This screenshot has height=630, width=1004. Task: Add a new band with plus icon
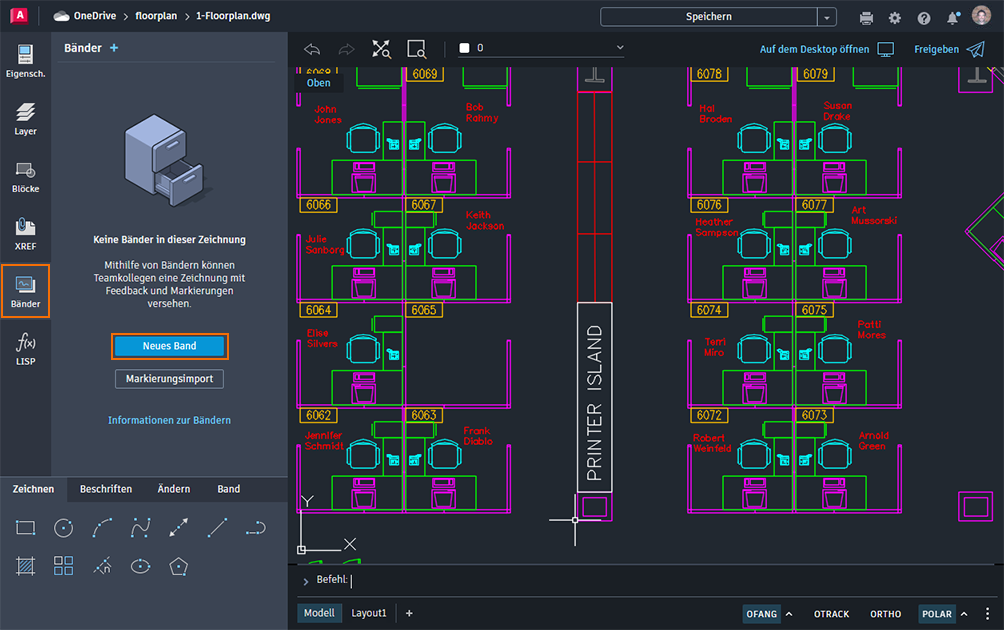coord(114,48)
